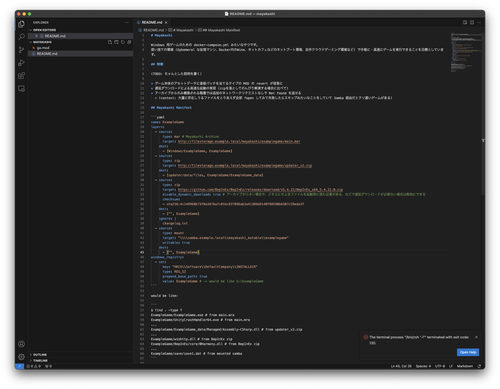
Task: Close README.md in Open Editors list
Action: coord(36,36)
